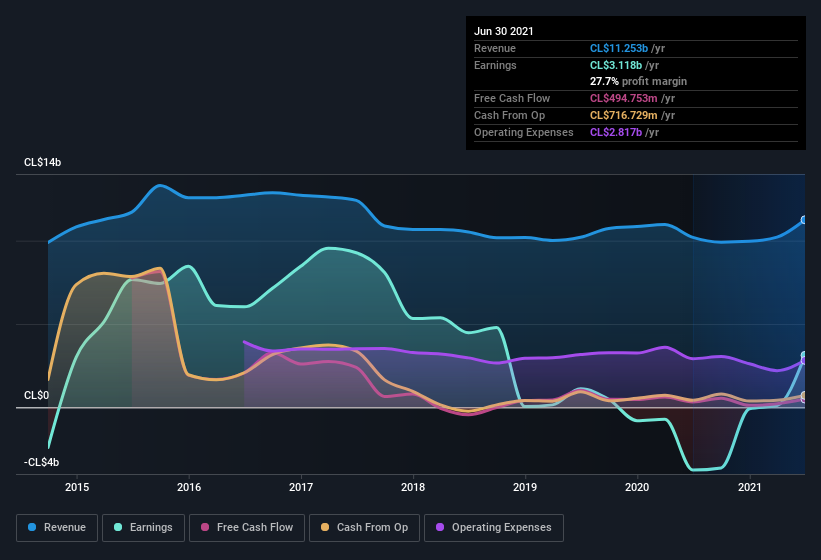Screen dimensions: 821x560
Task: Click the CL$11.253b revenue value
Action: point(619,48)
